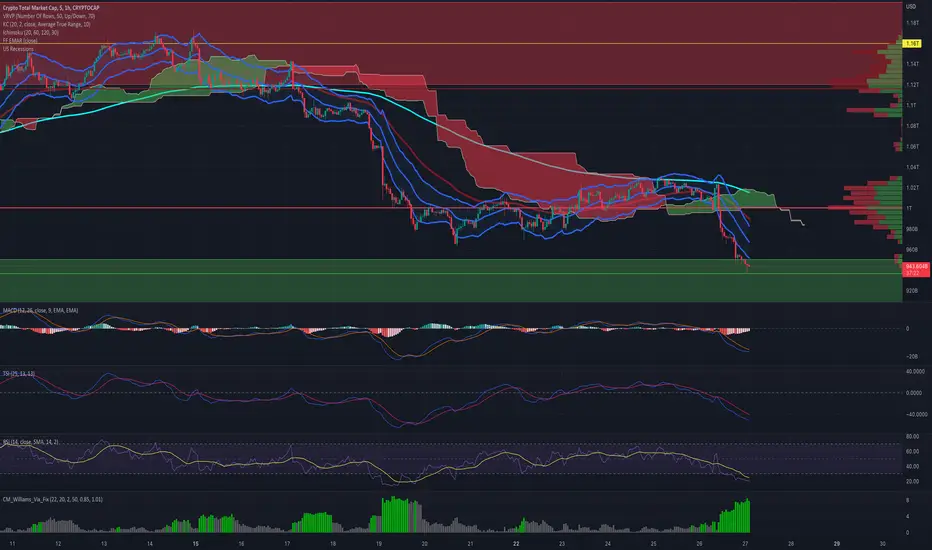This screenshot has width=932, height=550.
Task: Click the 1.12T price scale label
Action: pyautogui.click(x=912, y=84)
